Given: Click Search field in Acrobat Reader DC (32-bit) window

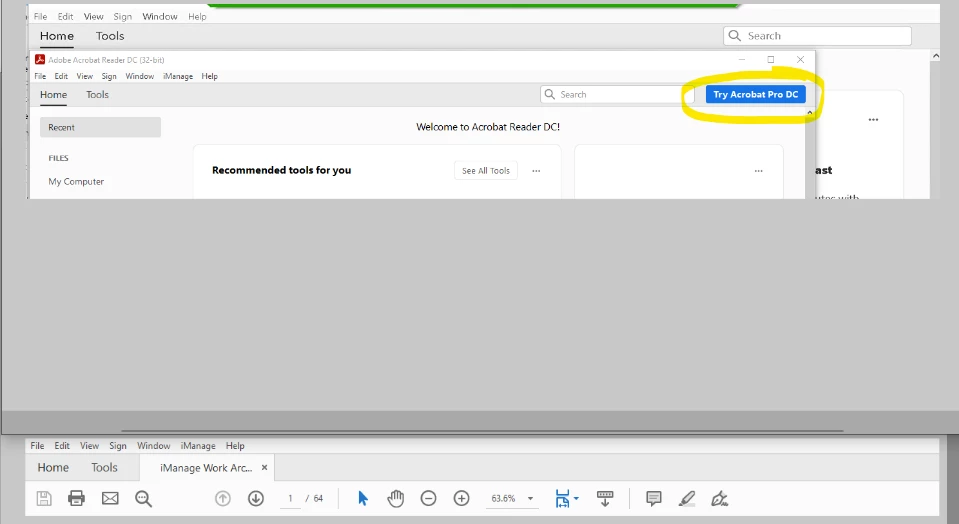Looking at the screenshot, I should click(617, 94).
